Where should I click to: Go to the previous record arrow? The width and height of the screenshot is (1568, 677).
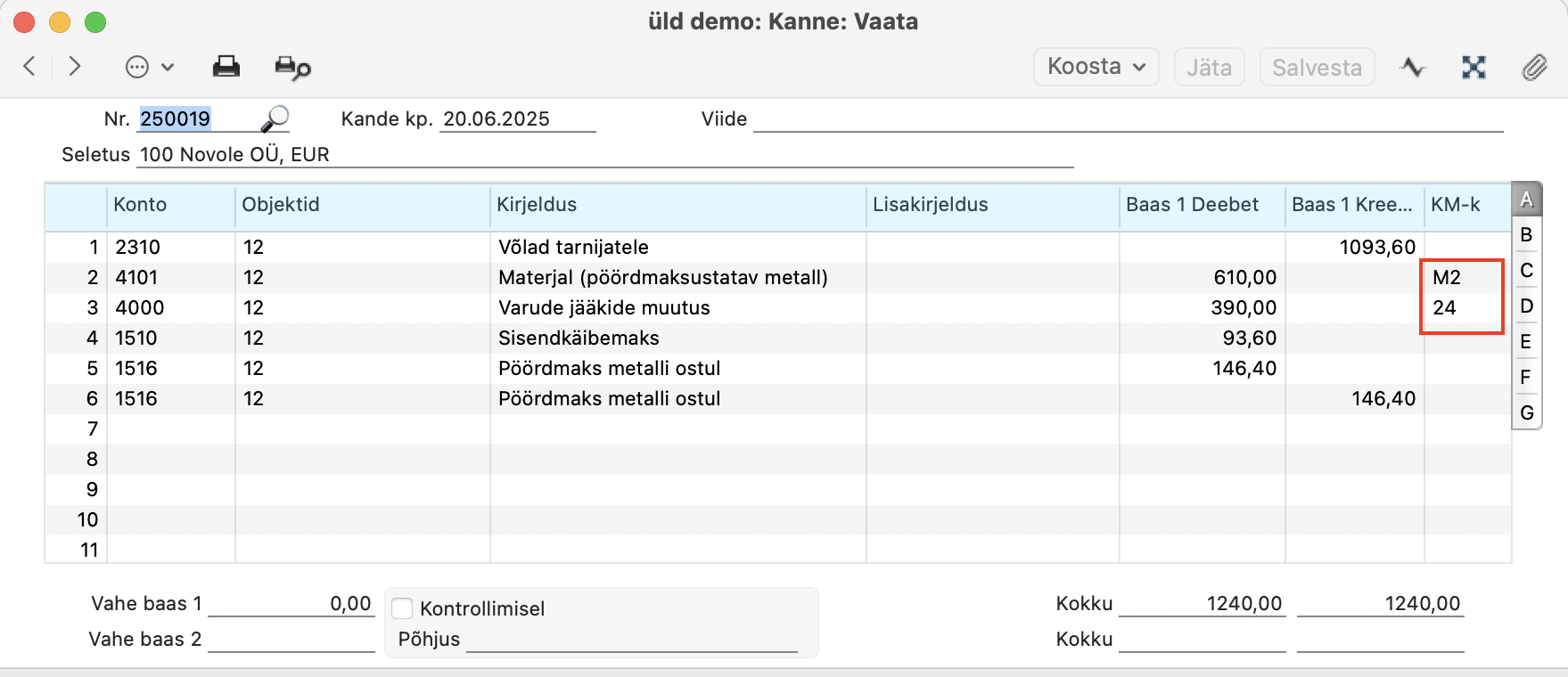click(x=29, y=67)
